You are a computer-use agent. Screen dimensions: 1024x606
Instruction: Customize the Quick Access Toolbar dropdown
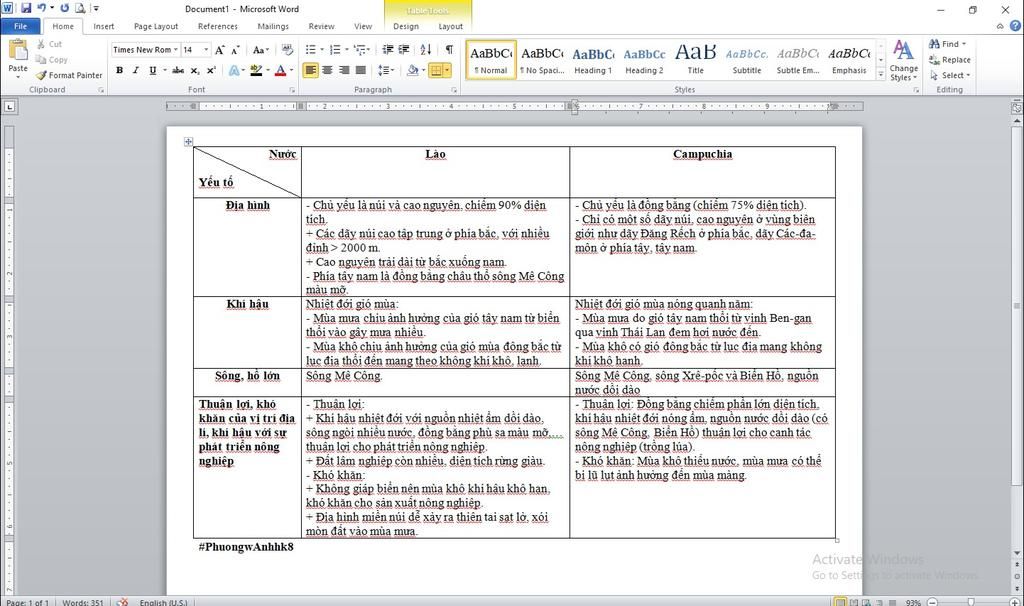tap(96, 8)
